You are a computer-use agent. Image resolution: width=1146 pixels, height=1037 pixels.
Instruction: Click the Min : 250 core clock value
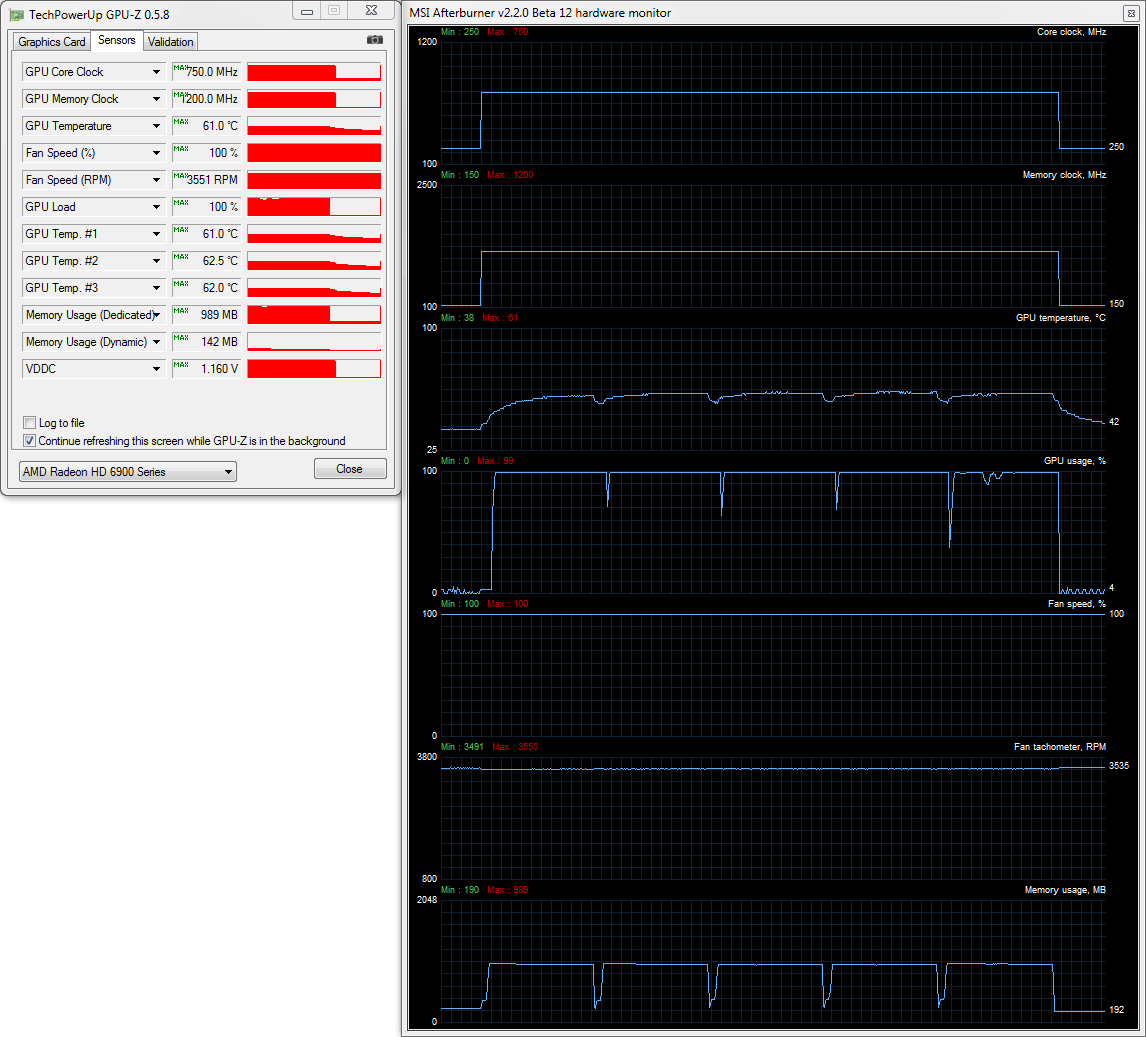pos(460,32)
